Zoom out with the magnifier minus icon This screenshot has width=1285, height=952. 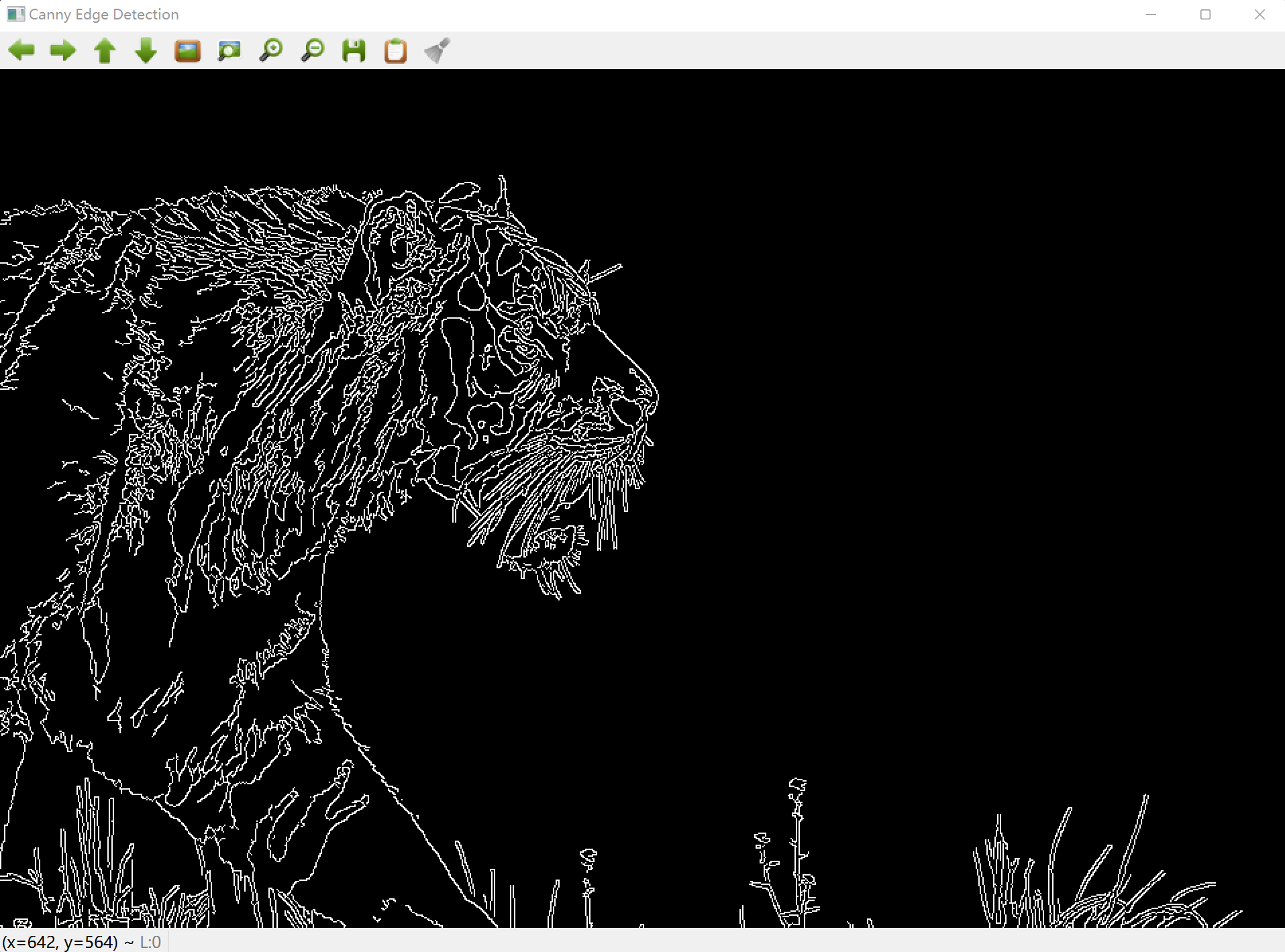313,50
